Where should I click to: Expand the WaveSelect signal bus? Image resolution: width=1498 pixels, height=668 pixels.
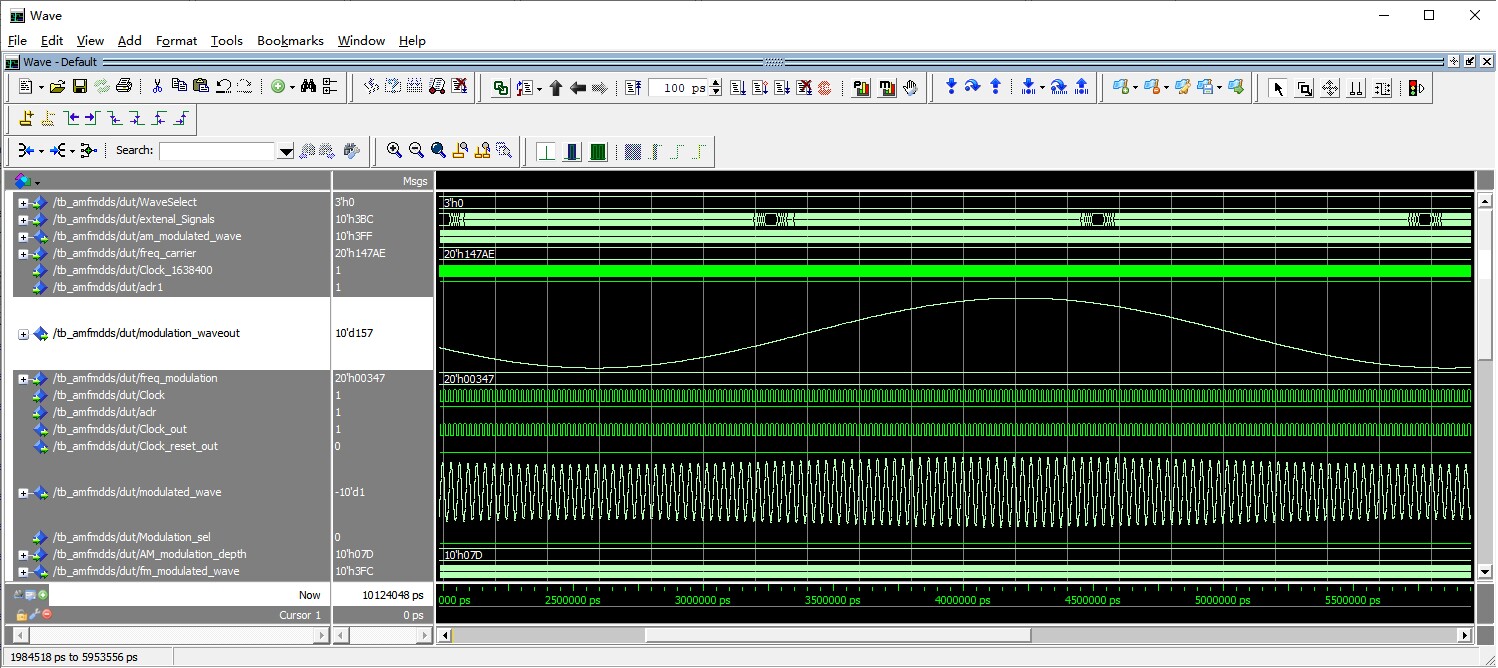tap(23, 203)
